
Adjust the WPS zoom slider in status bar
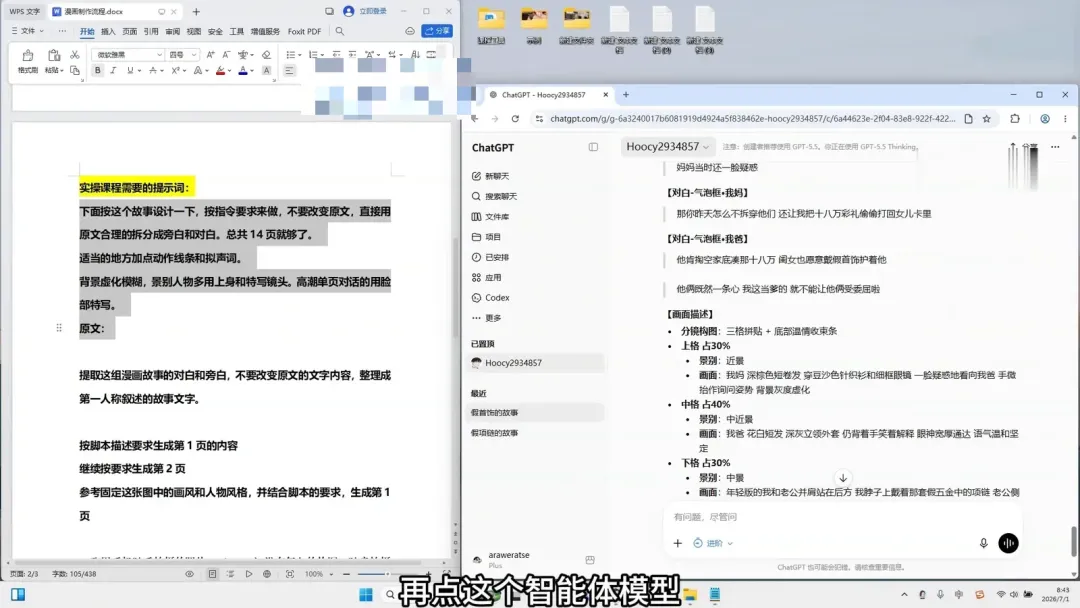click(386, 574)
